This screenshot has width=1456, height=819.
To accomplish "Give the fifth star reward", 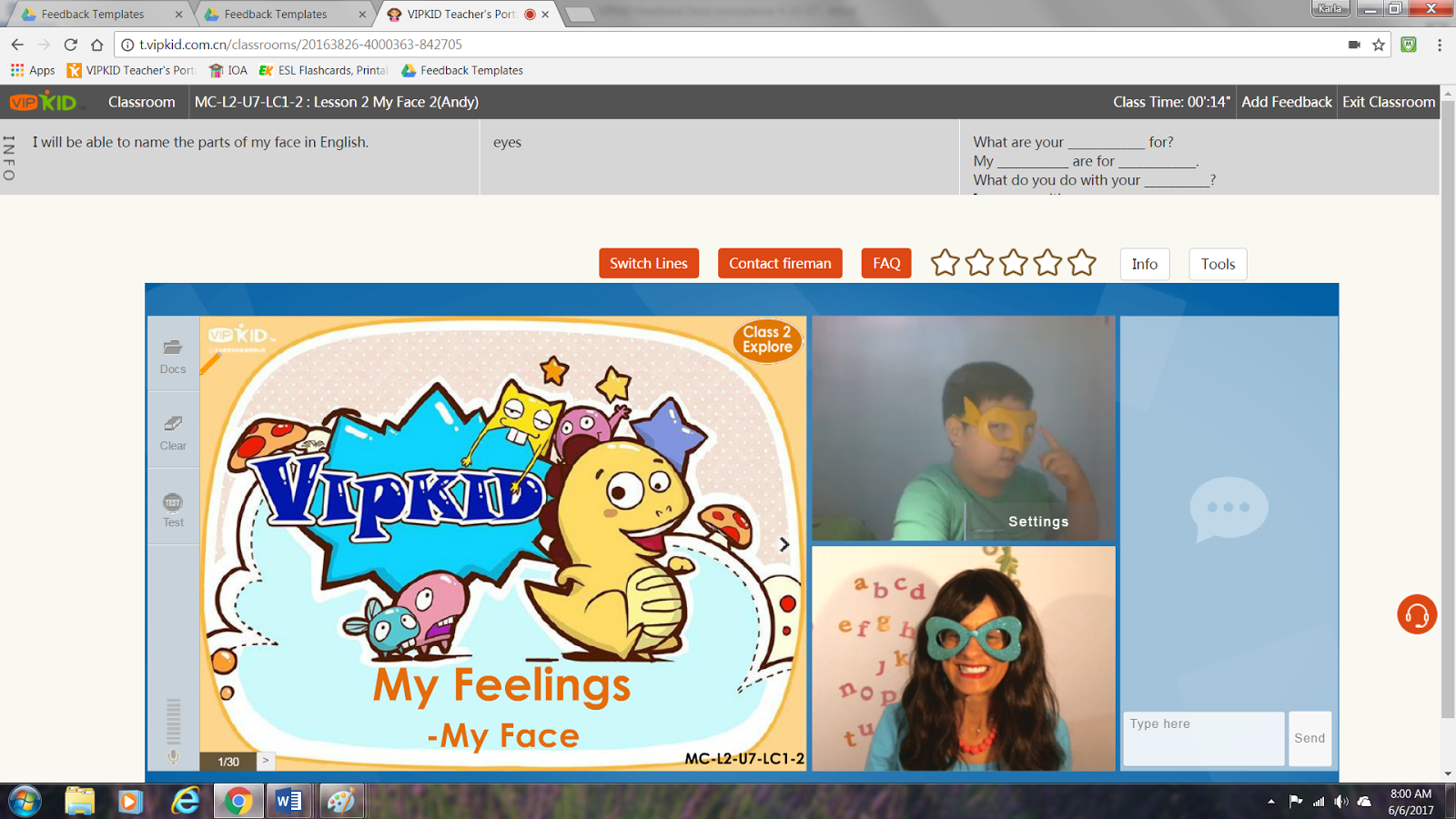I will coord(1082,263).
